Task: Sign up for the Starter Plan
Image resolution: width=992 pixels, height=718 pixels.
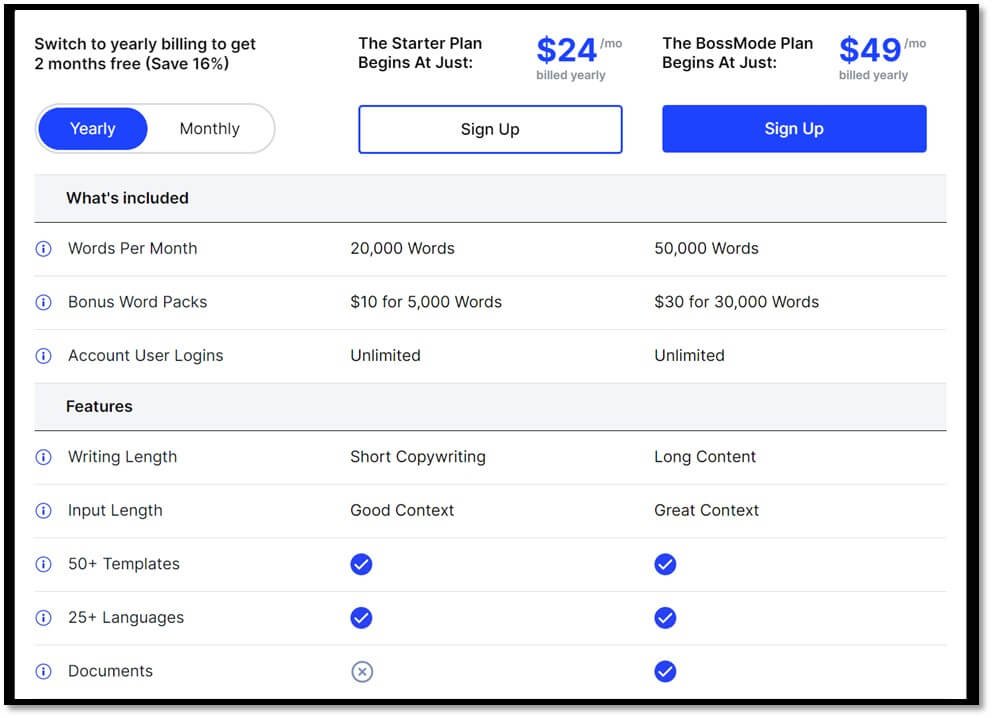Action: [490, 130]
